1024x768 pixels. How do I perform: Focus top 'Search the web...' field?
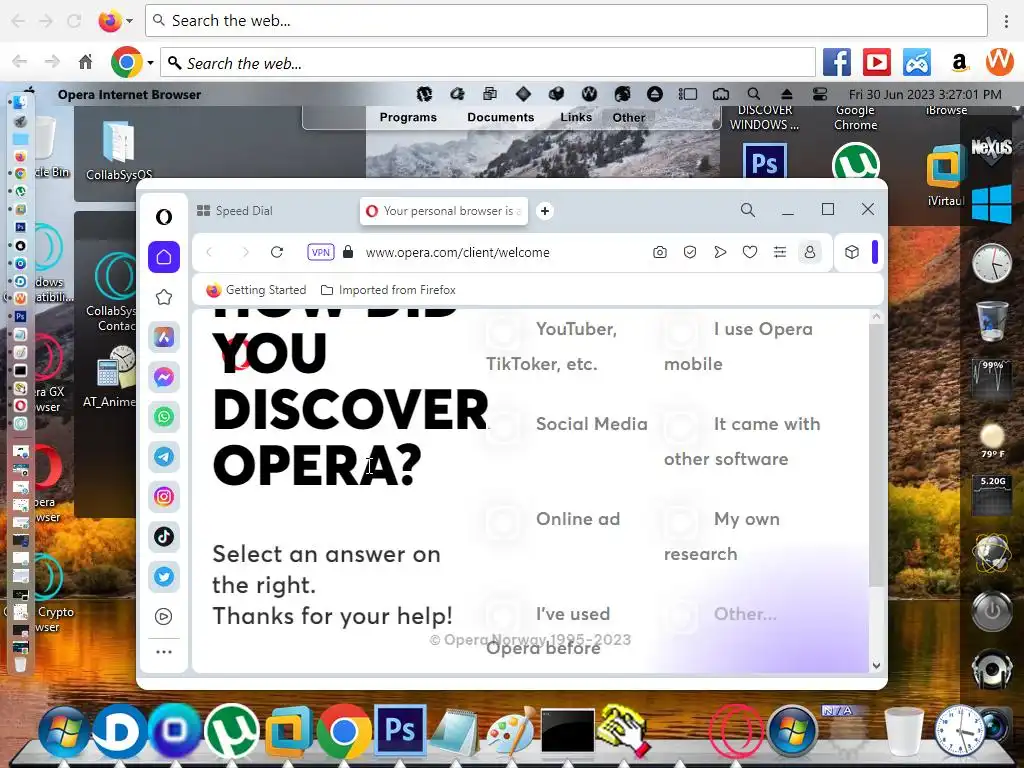[566, 21]
